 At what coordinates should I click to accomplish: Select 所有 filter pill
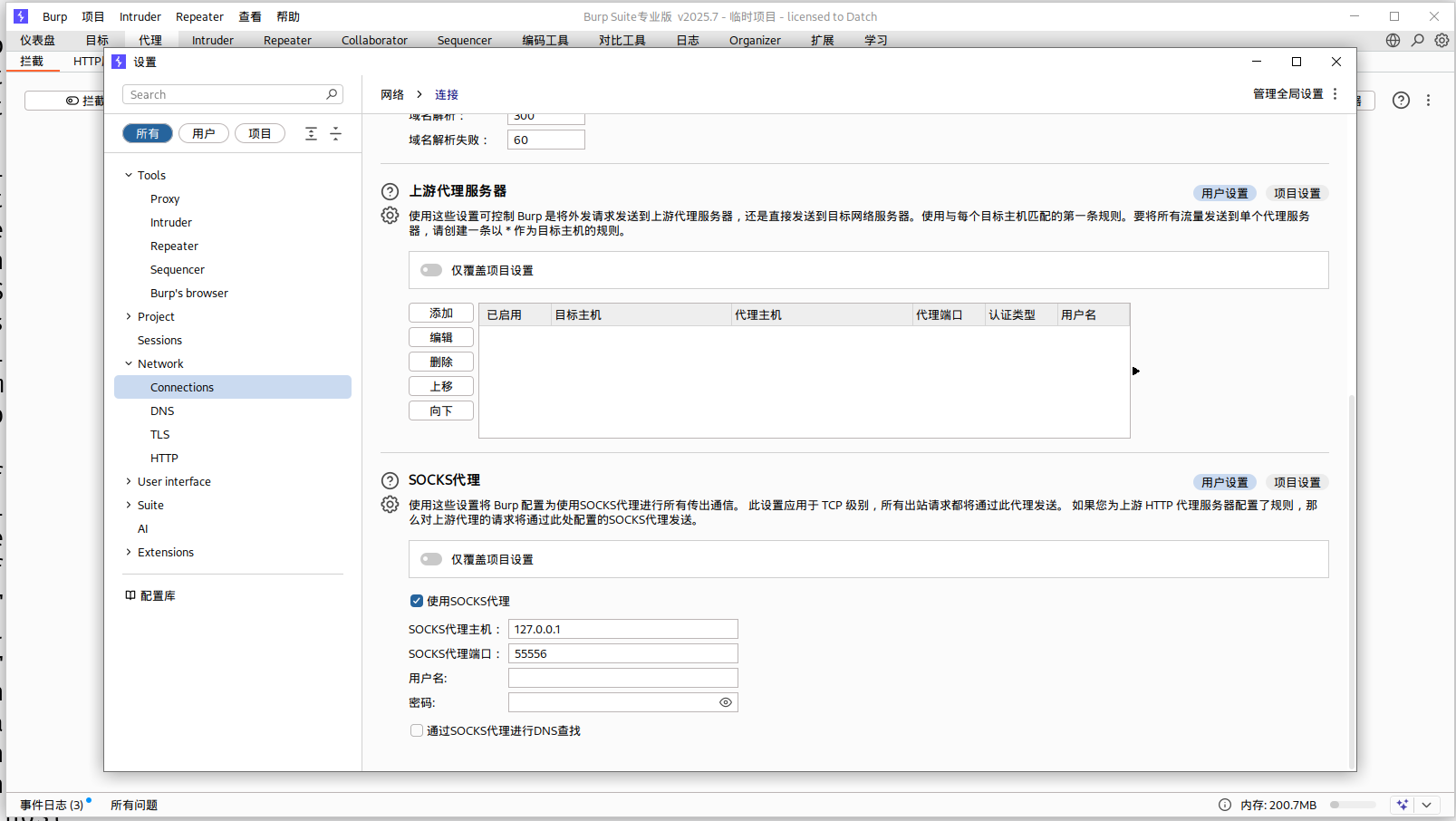click(148, 133)
